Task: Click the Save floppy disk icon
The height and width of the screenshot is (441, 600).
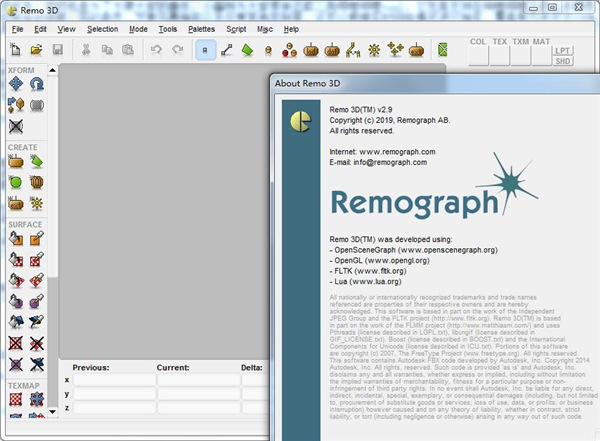Action: 57,50
